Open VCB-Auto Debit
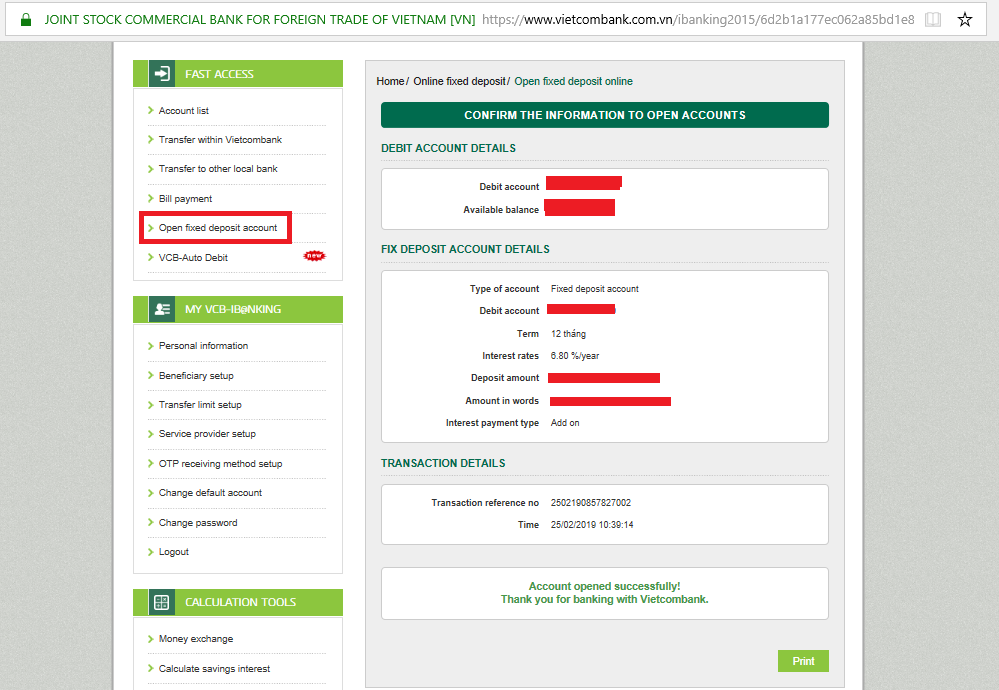 tap(193, 257)
